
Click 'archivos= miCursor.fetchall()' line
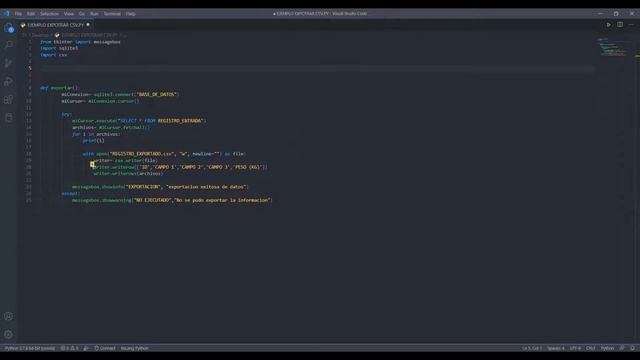[x=111, y=127]
